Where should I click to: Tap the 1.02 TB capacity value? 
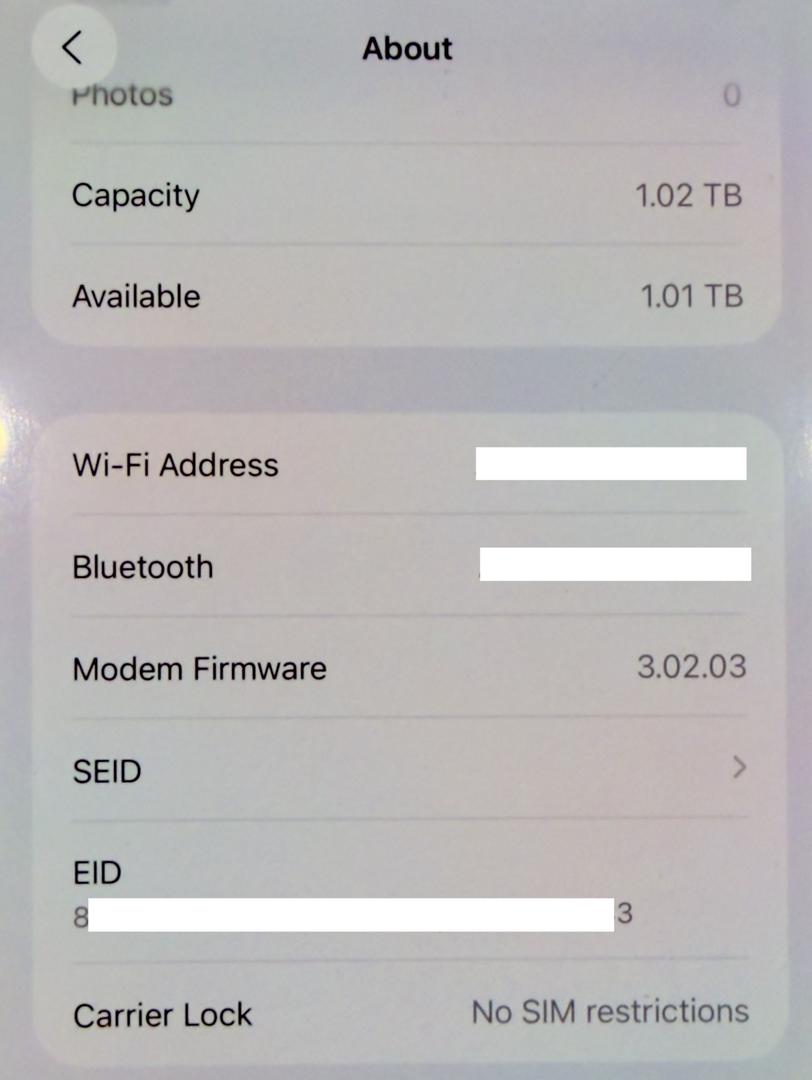click(x=689, y=195)
